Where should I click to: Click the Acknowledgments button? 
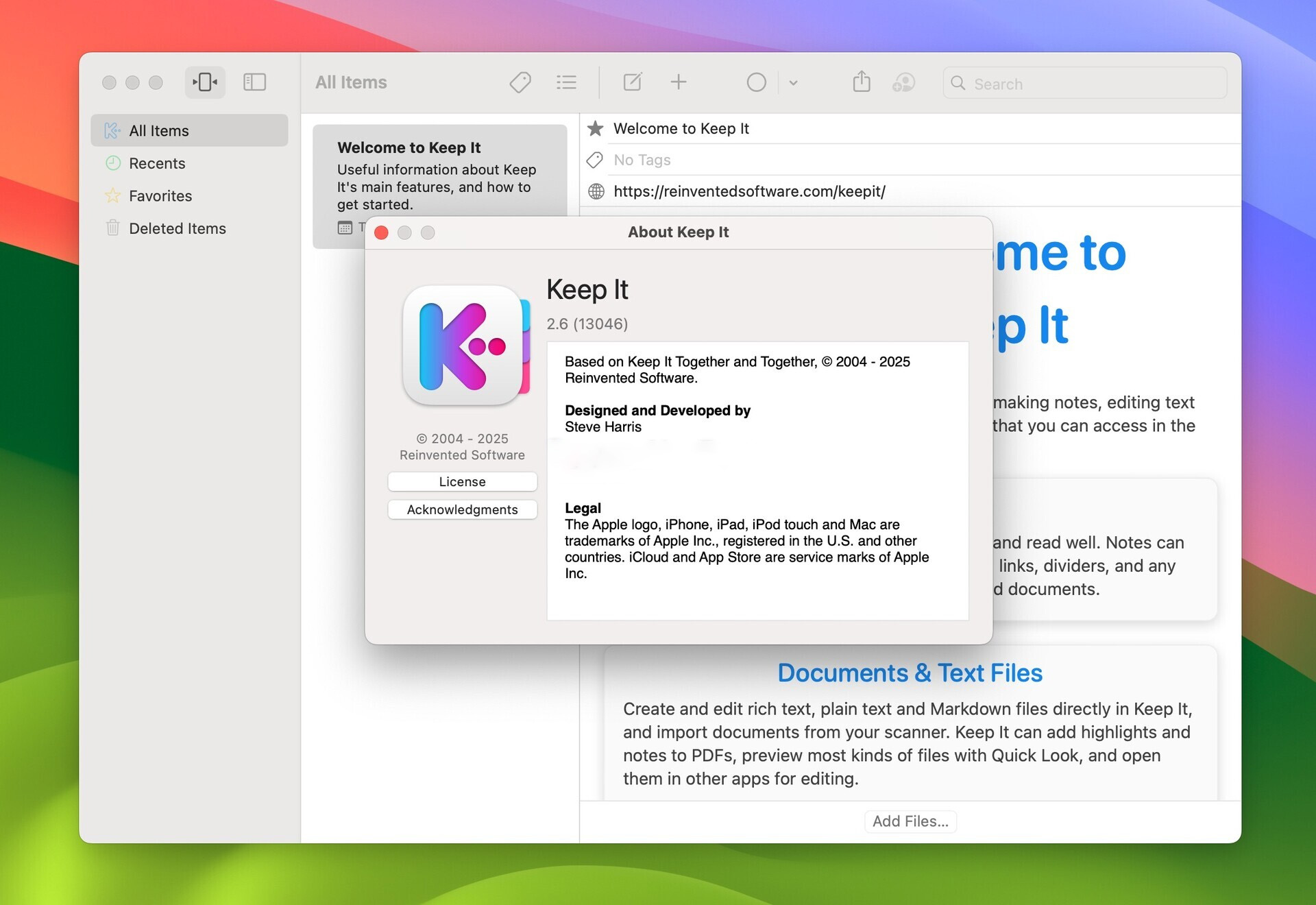coord(462,509)
